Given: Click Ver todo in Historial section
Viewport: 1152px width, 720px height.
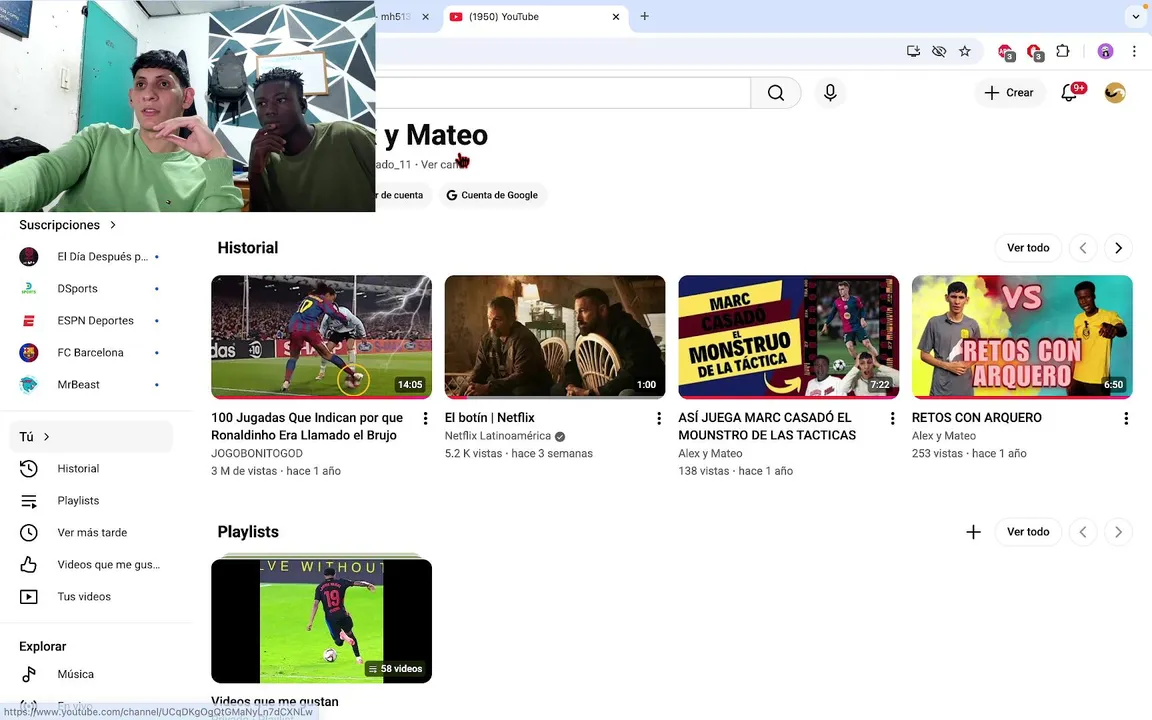Looking at the screenshot, I should click(1028, 248).
